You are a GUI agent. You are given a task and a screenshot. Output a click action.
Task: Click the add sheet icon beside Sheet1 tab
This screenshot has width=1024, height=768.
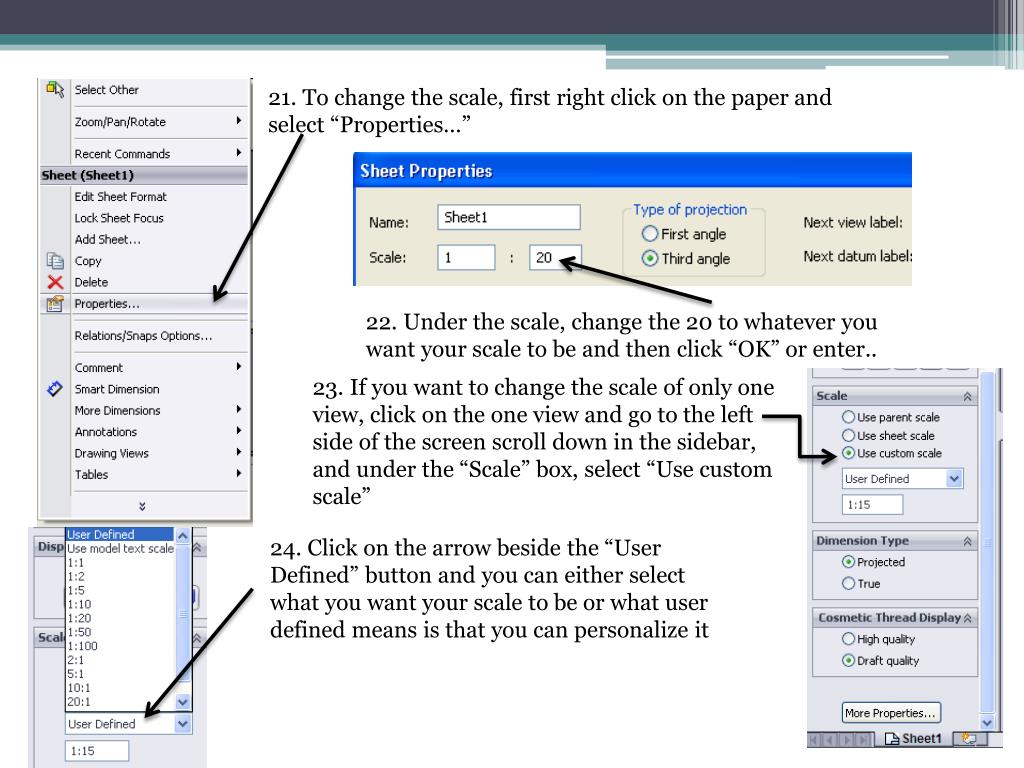(966, 739)
